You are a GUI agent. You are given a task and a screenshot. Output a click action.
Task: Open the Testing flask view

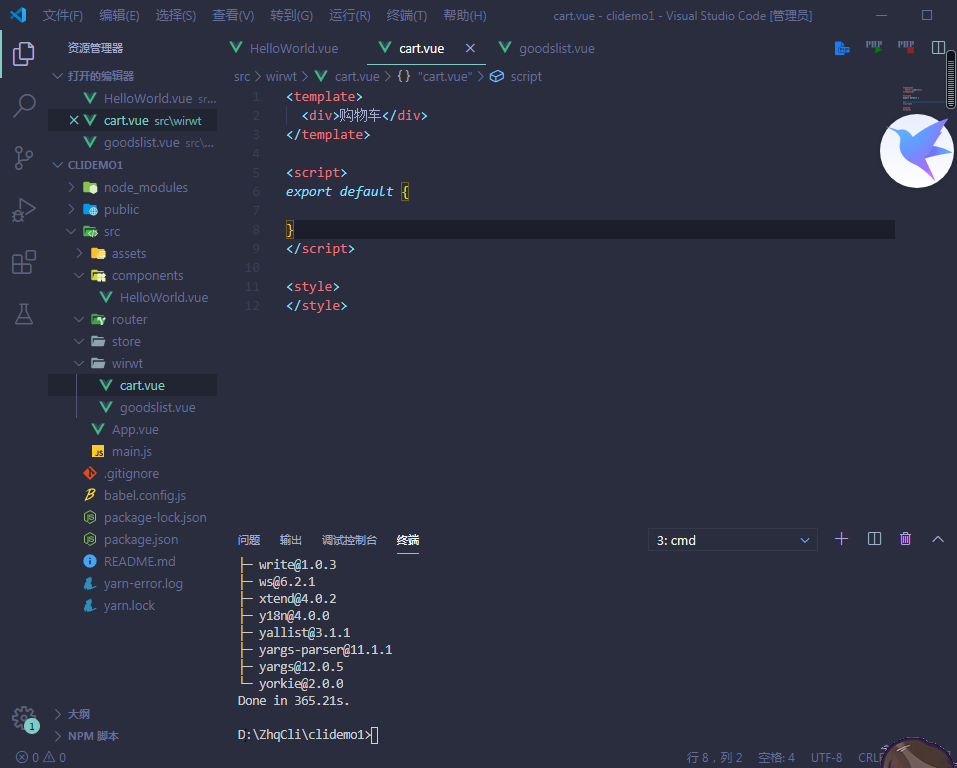point(24,314)
